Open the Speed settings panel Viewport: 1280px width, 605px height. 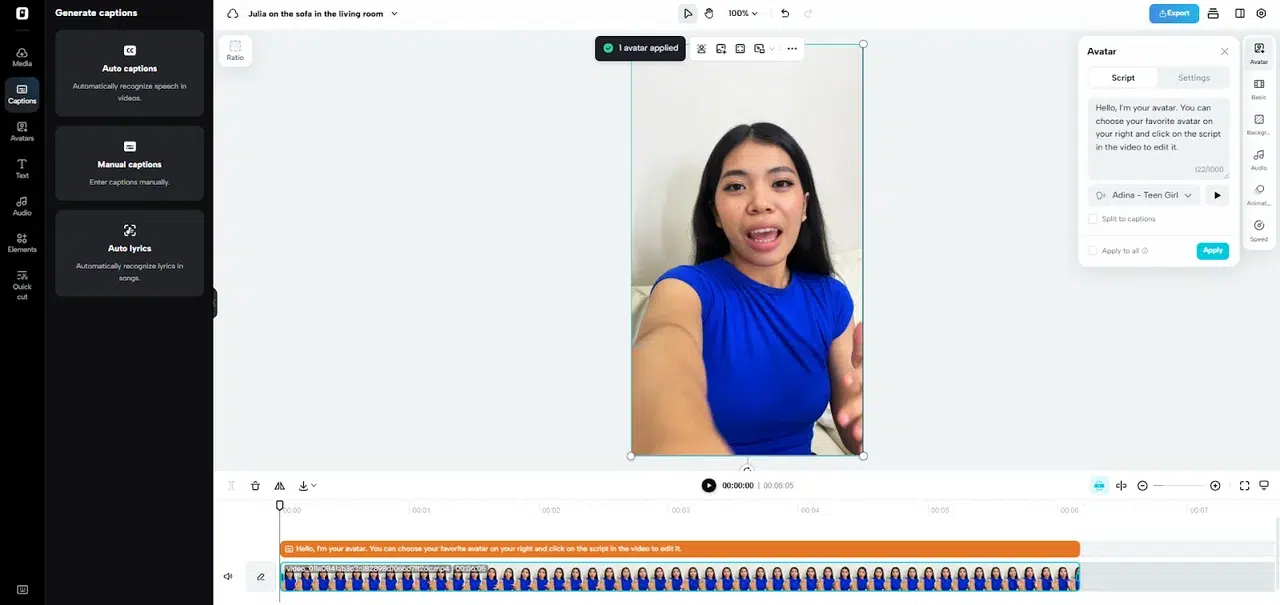[1258, 230]
